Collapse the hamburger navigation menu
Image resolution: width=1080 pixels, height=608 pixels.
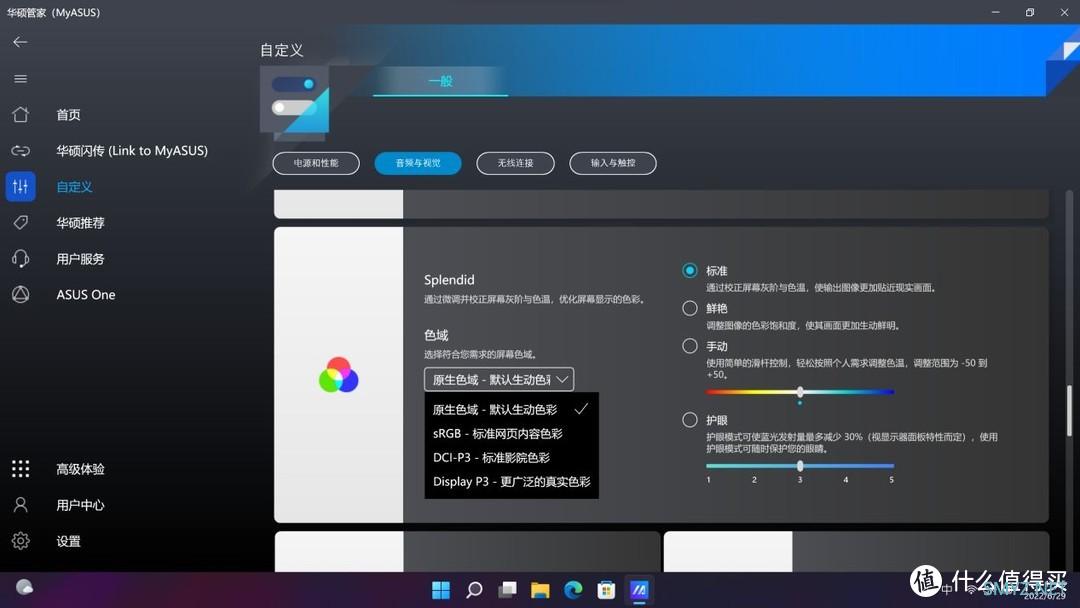[x=21, y=78]
